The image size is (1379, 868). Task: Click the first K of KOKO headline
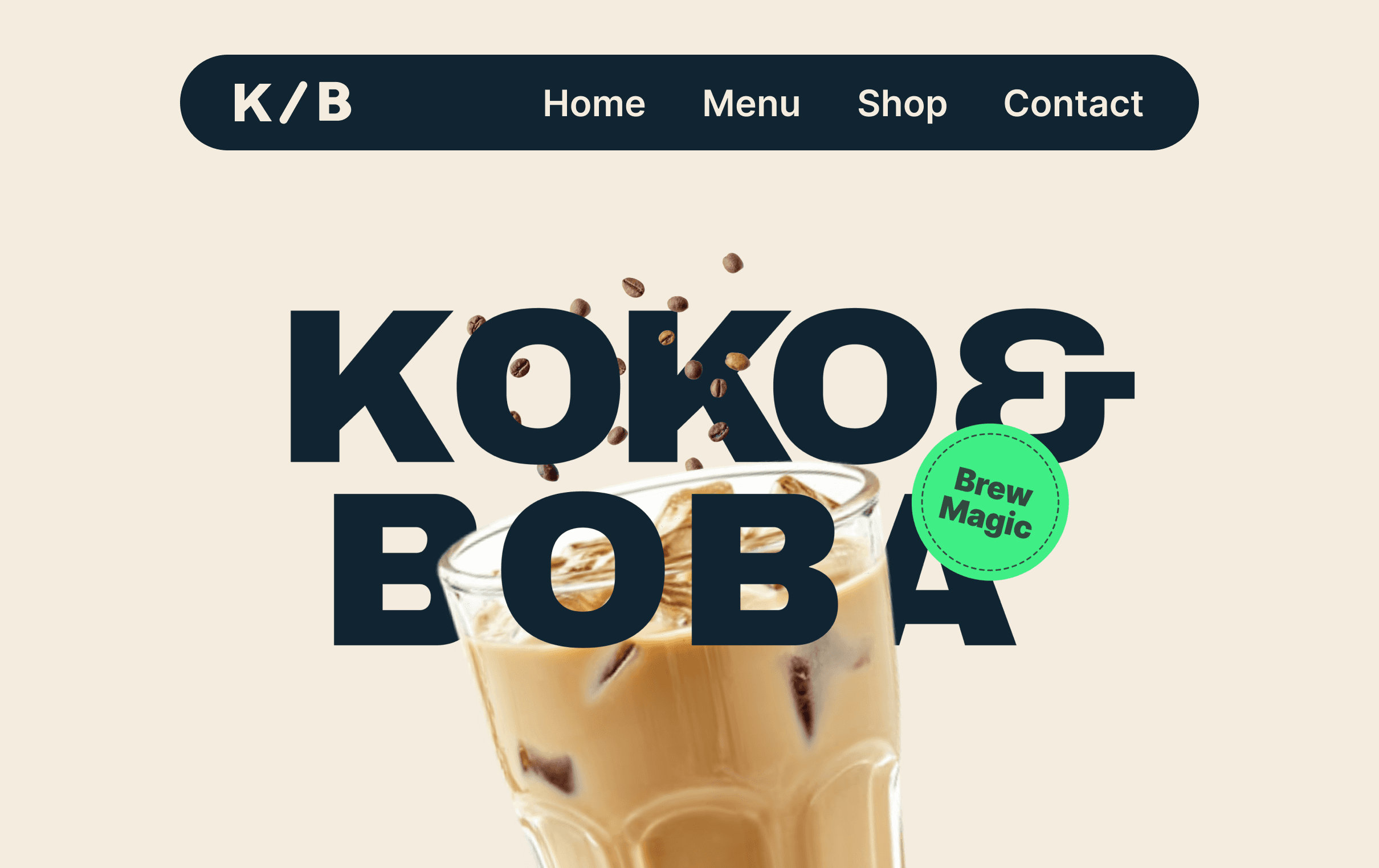click(371, 386)
